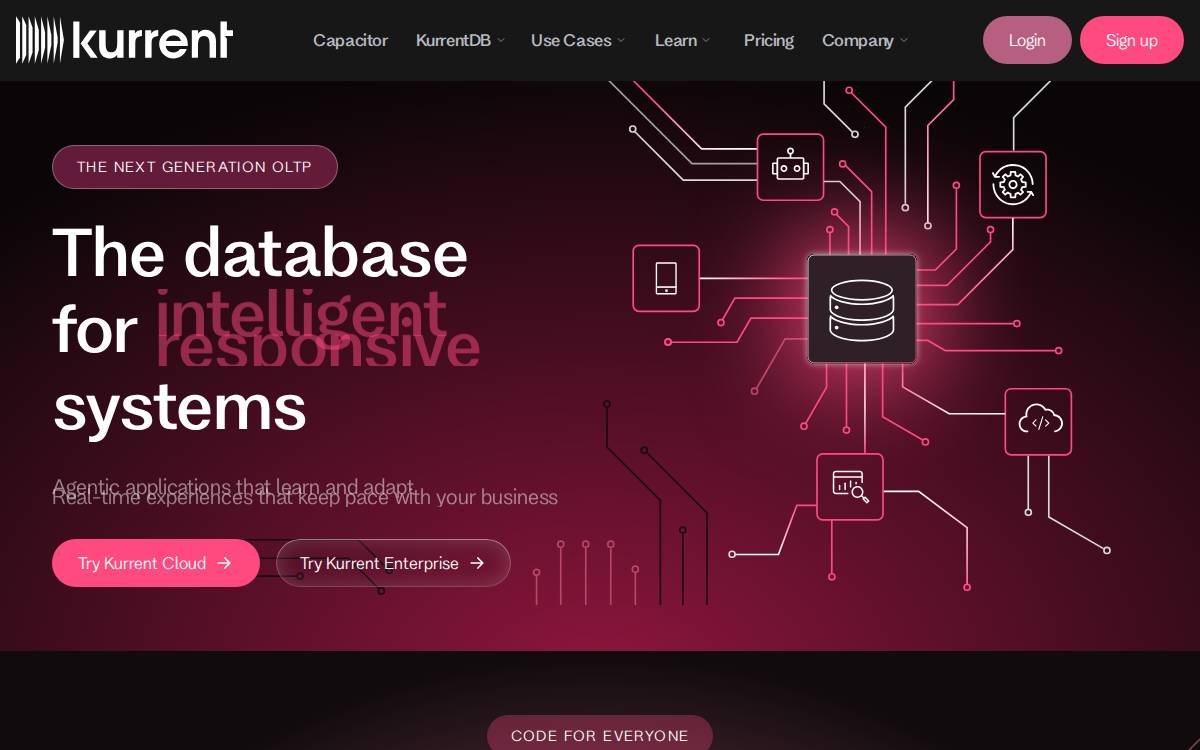Click the central database icon
This screenshot has height=750, width=1200.
pos(862,309)
